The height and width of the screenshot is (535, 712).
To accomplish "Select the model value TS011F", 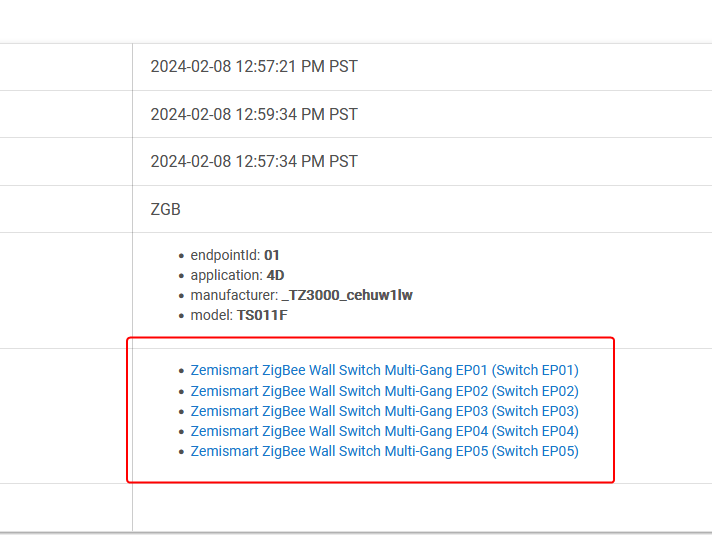I will point(262,315).
